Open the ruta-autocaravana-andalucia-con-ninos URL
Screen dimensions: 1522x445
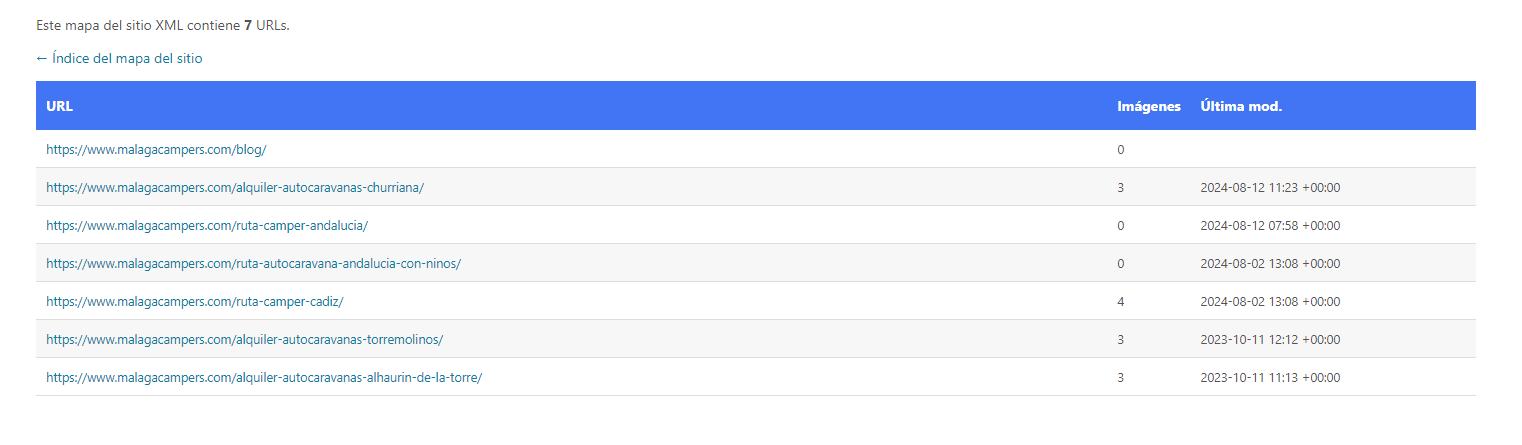253,264
